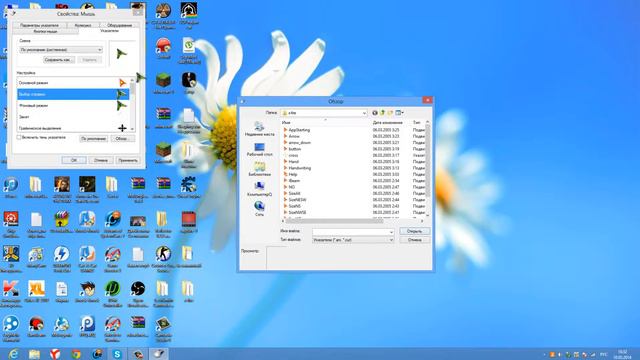
Task: Toggle the Включить тень указателя checkbox
Action: [19, 138]
